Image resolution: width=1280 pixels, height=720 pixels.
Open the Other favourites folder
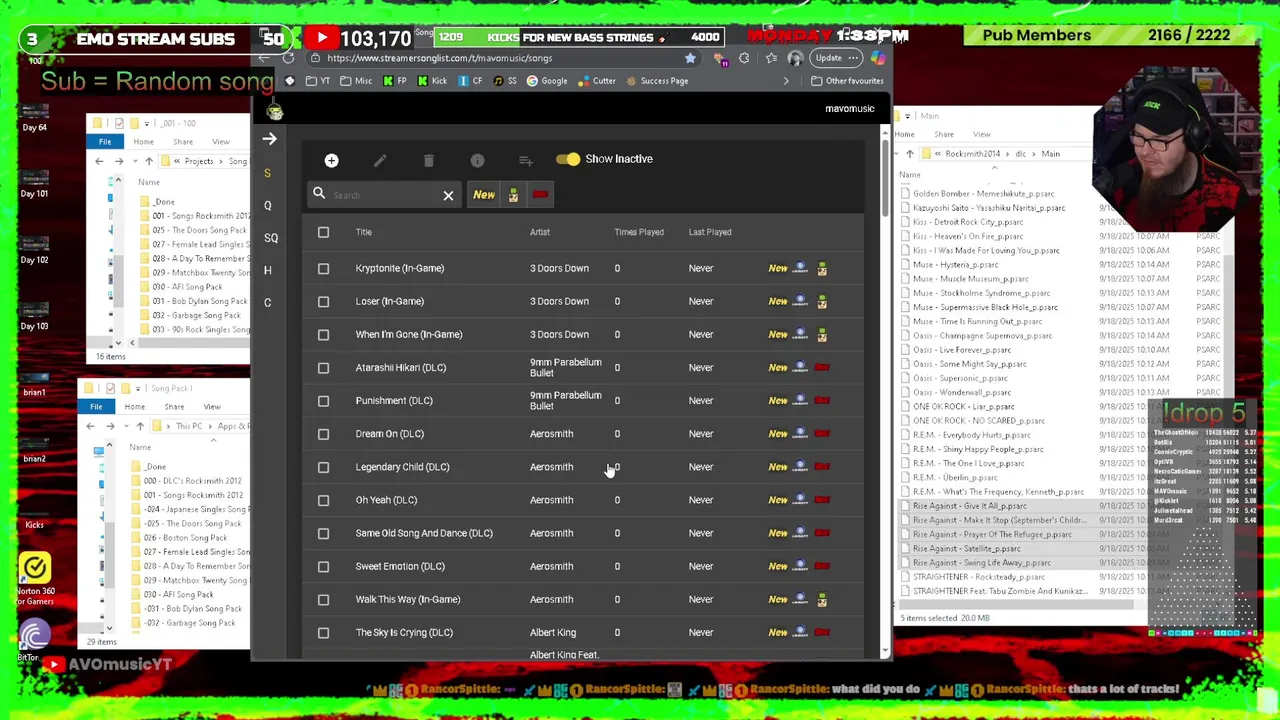pyautogui.click(x=848, y=81)
